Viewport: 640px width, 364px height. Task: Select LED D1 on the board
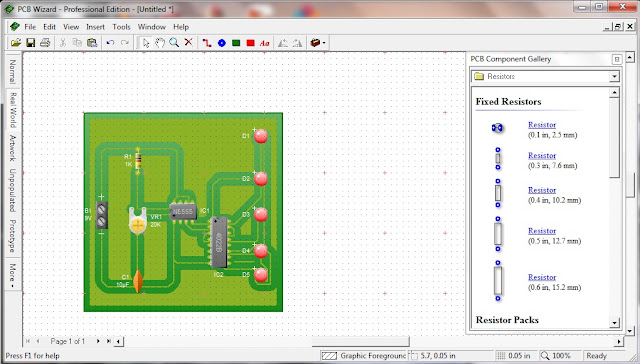point(260,136)
